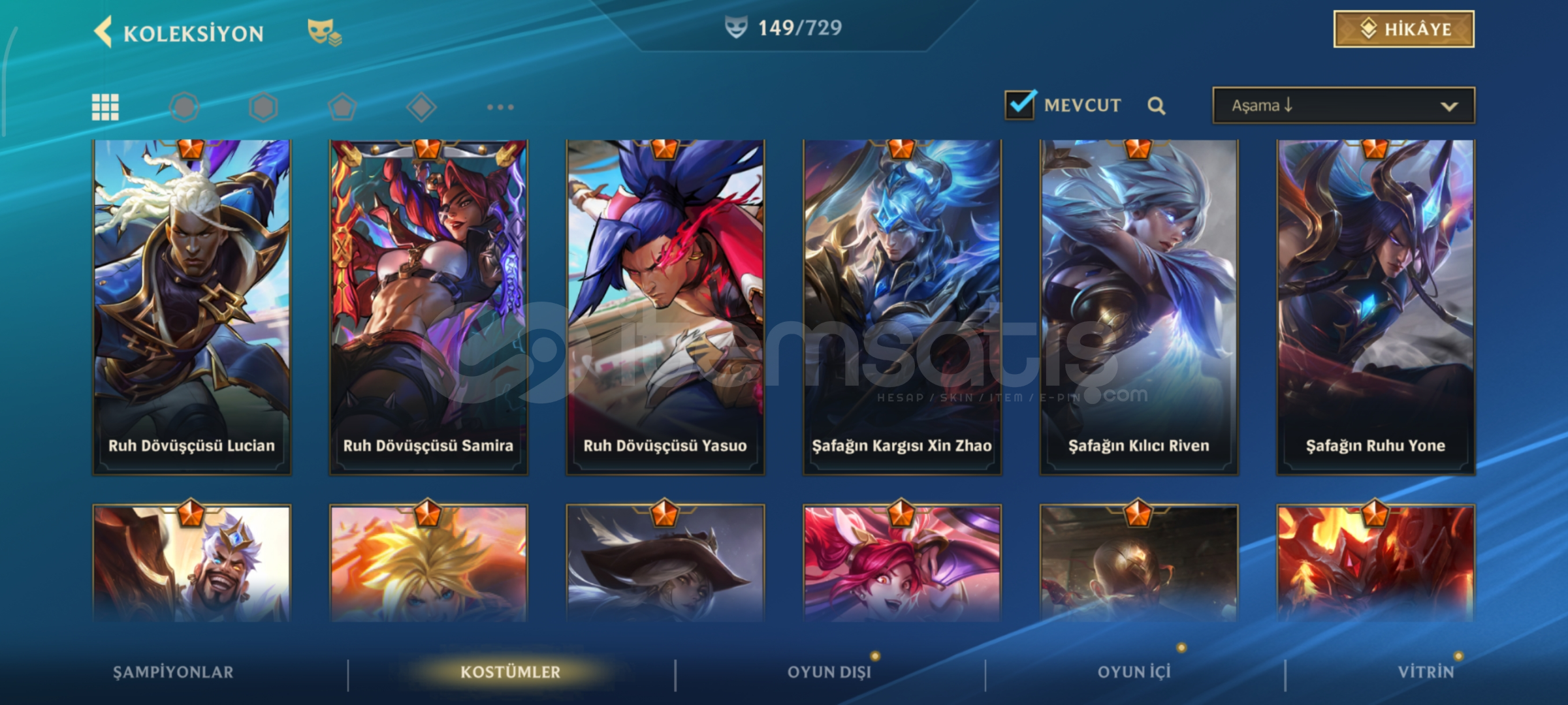Open the Oyun İçi tab

coord(1134,672)
